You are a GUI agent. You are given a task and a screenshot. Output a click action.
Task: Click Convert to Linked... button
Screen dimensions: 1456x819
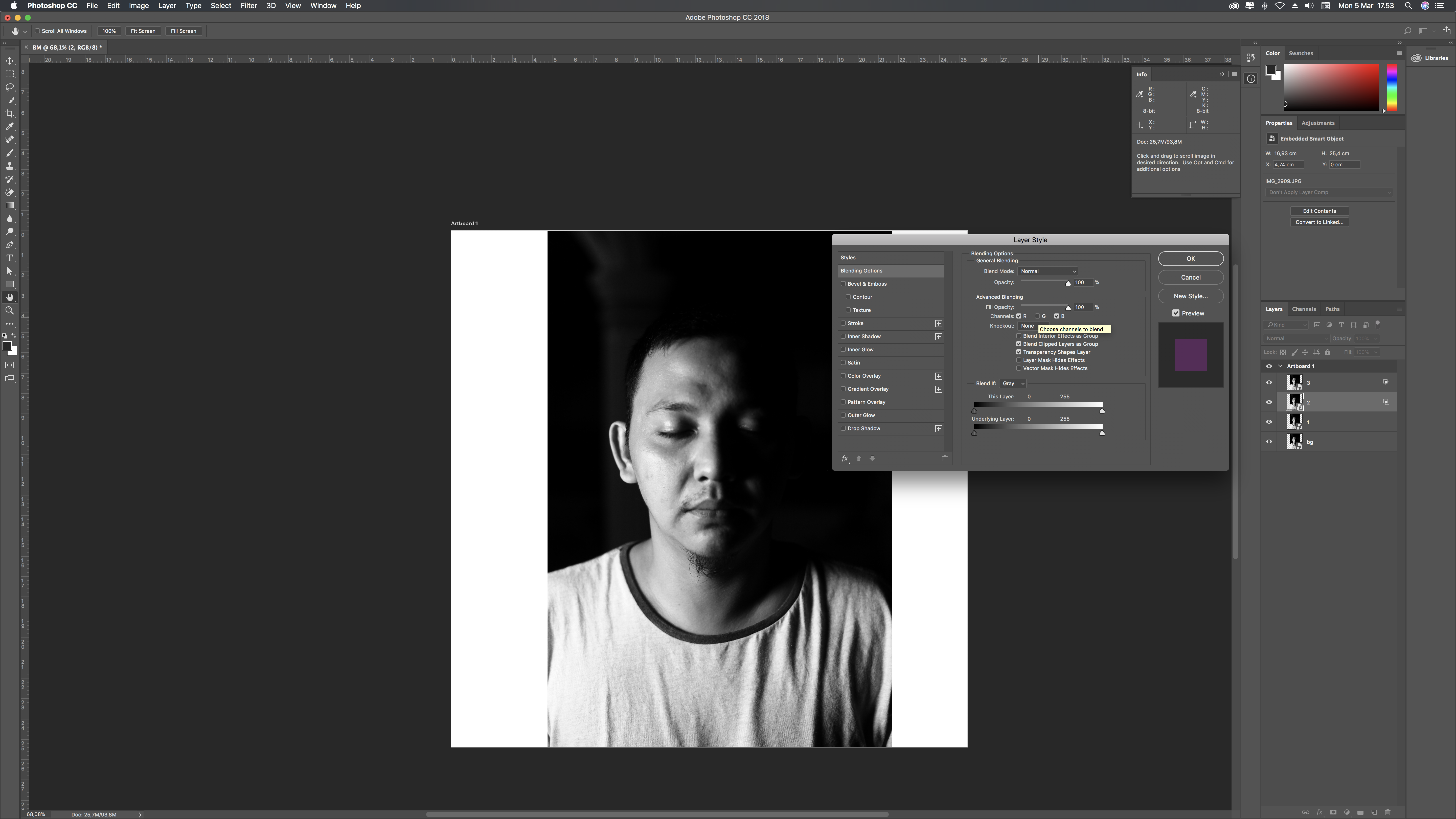pos(1319,222)
